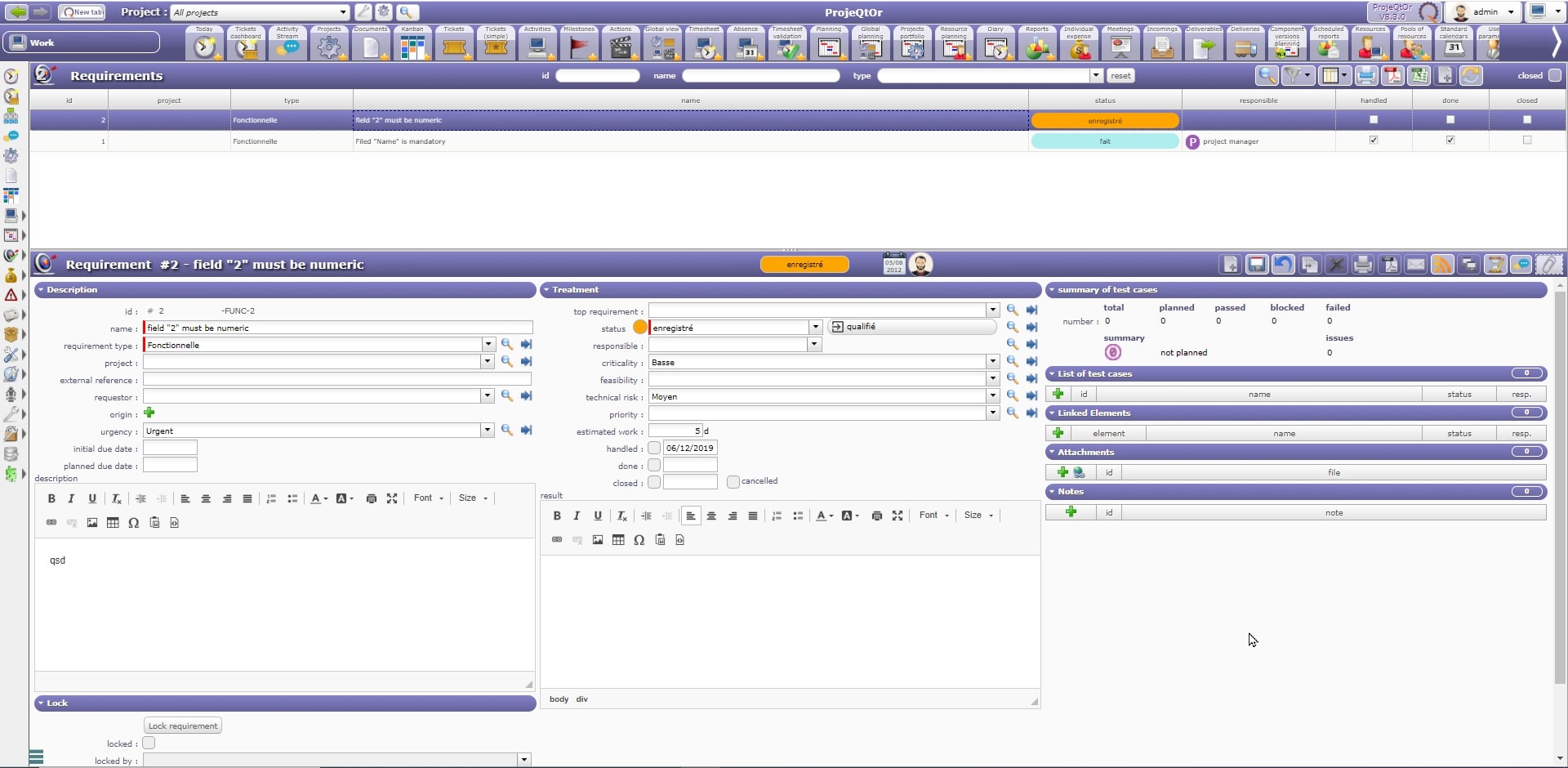
Task: Click the Lock requirement button
Action: (x=183, y=726)
